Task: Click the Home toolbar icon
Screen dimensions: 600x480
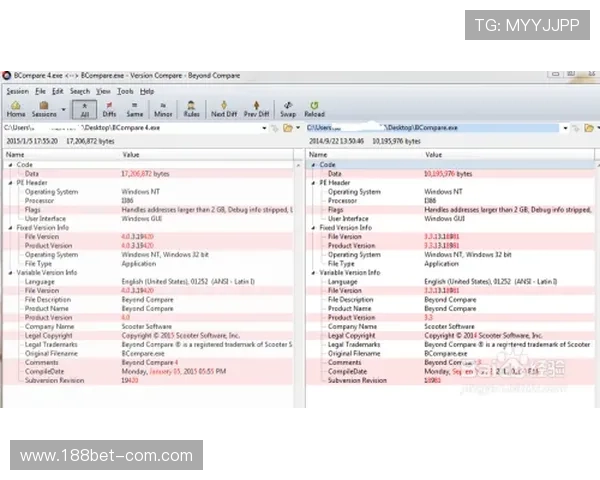Action: click(x=15, y=108)
